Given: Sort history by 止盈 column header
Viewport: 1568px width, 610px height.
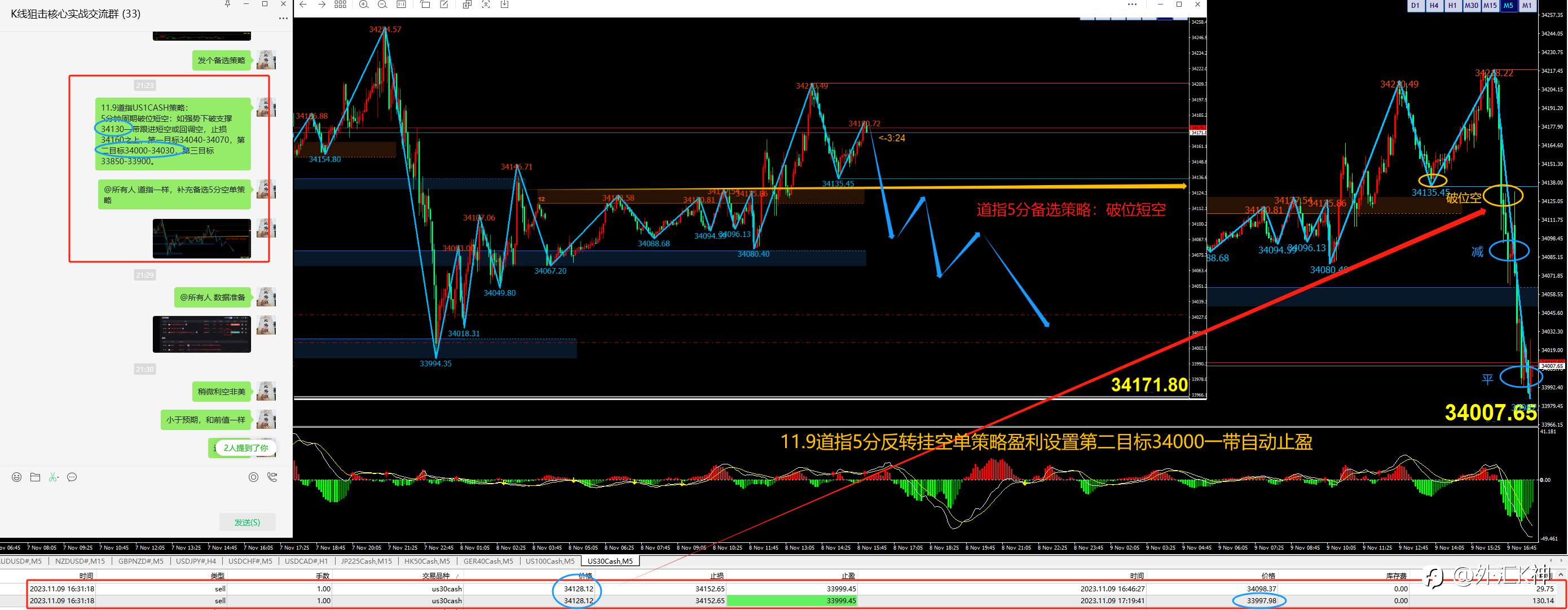Looking at the screenshot, I should coord(848,576).
